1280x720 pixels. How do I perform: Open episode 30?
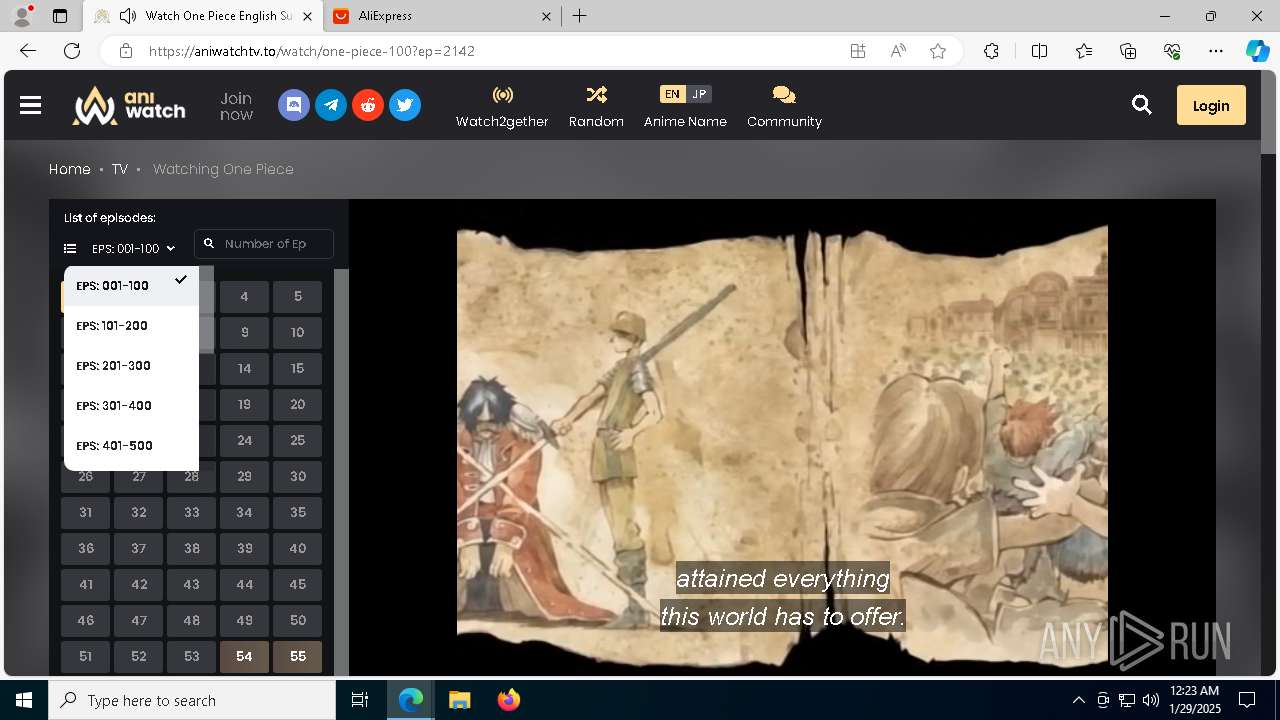coord(297,477)
